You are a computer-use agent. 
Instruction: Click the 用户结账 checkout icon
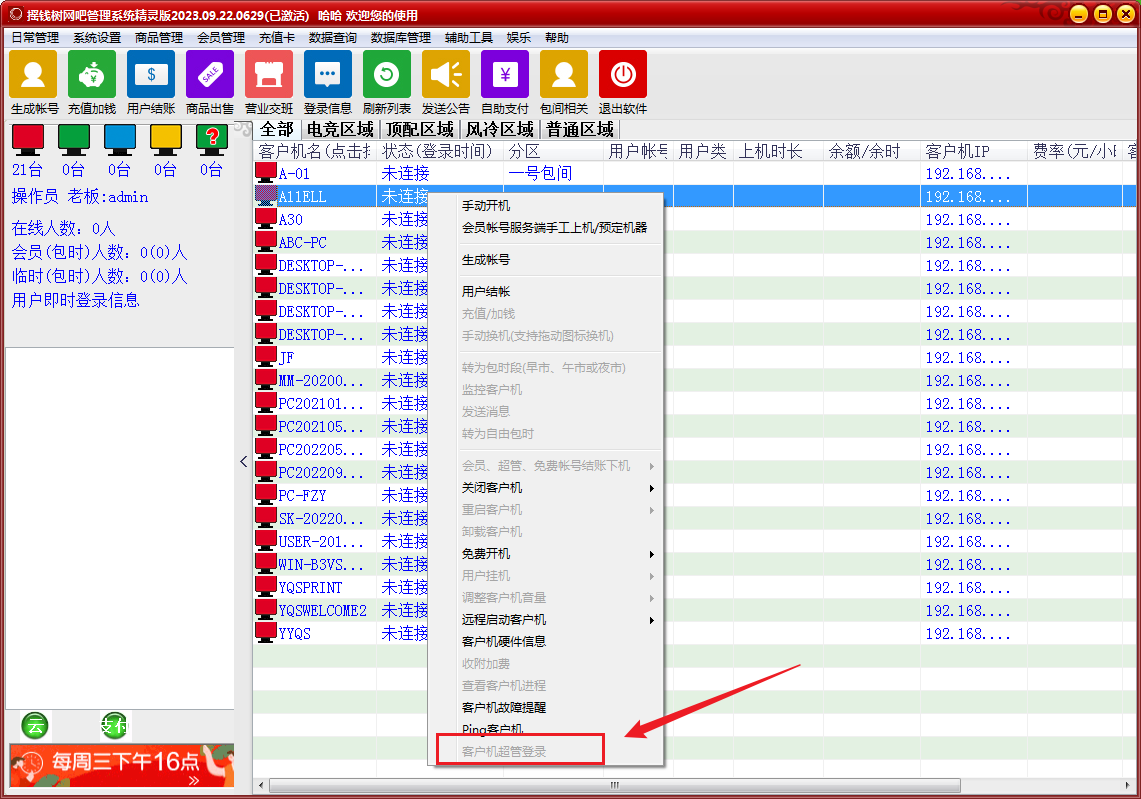tap(151, 75)
